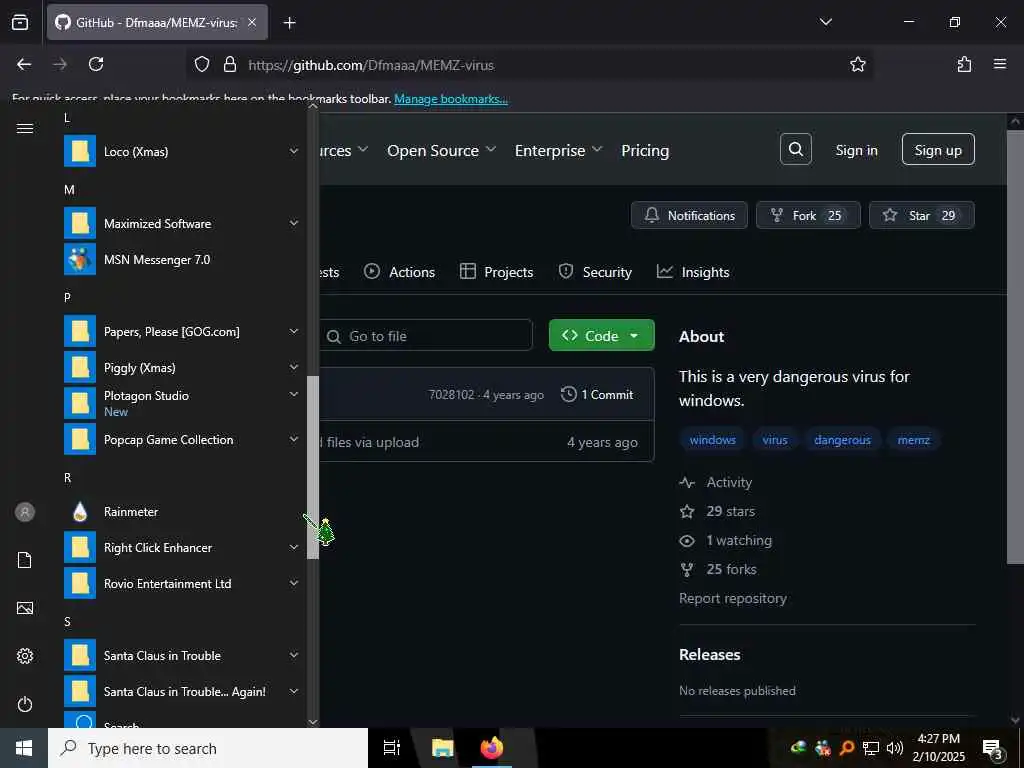List all tabs dropdown arrow
Image resolution: width=1024 pixels, height=768 pixels.
tap(825, 22)
